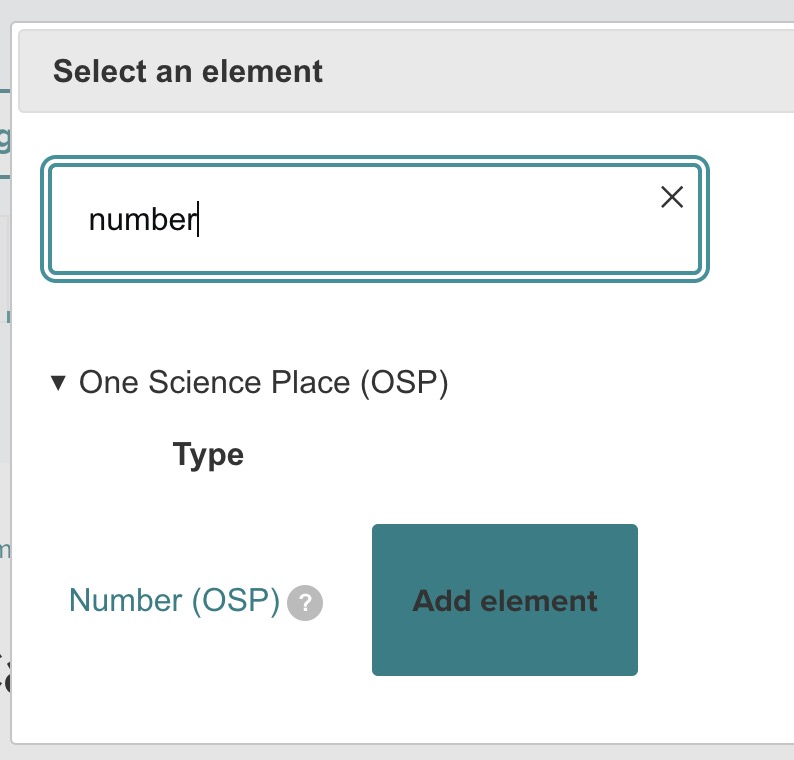794x760 pixels.
Task: Open the Number (OSP) element type
Action: (x=174, y=601)
